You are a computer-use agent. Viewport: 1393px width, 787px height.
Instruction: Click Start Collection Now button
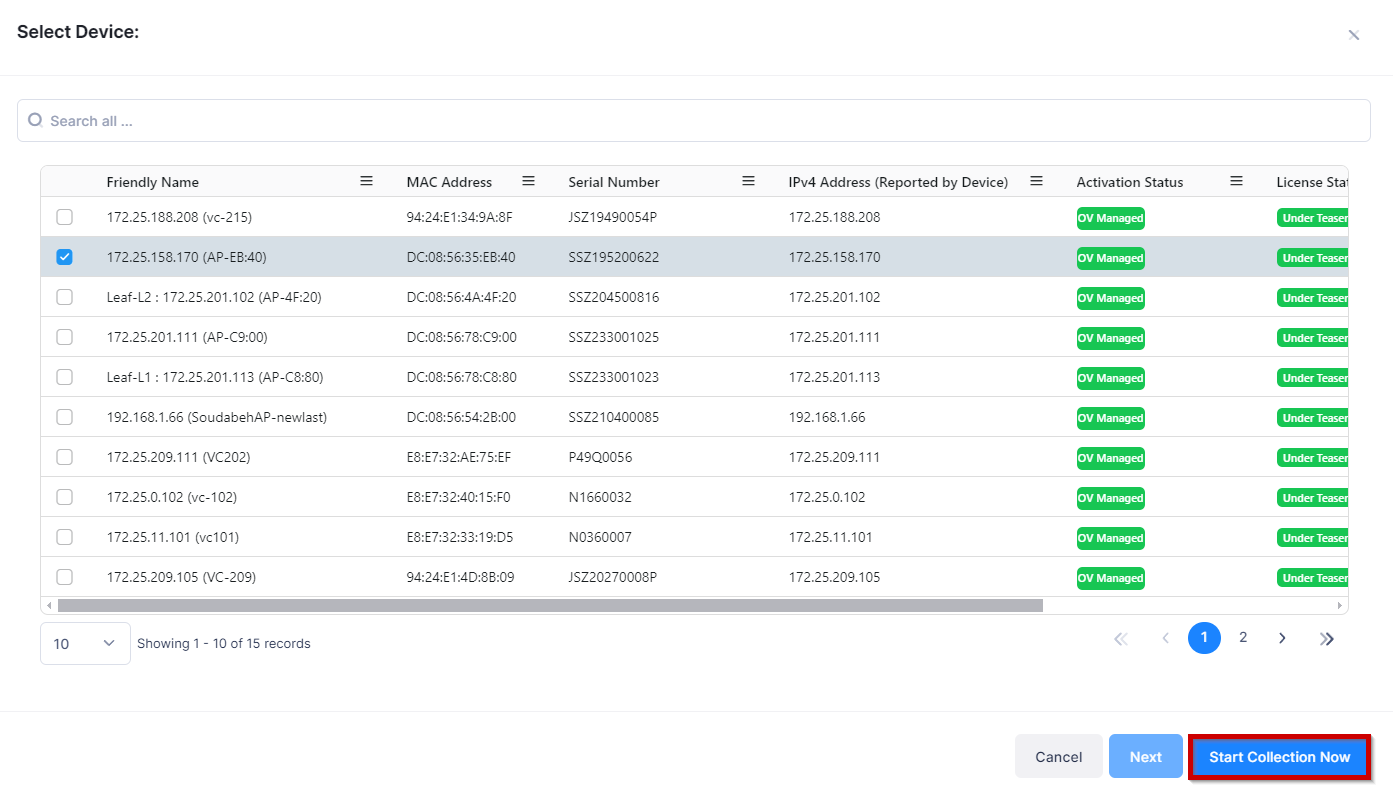(1279, 757)
